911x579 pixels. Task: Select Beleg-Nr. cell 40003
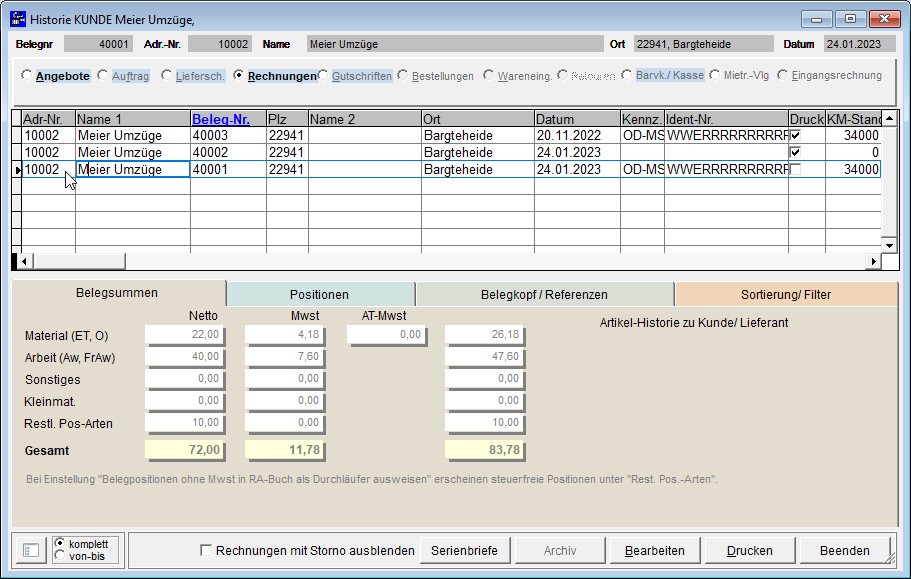point(228,135)
